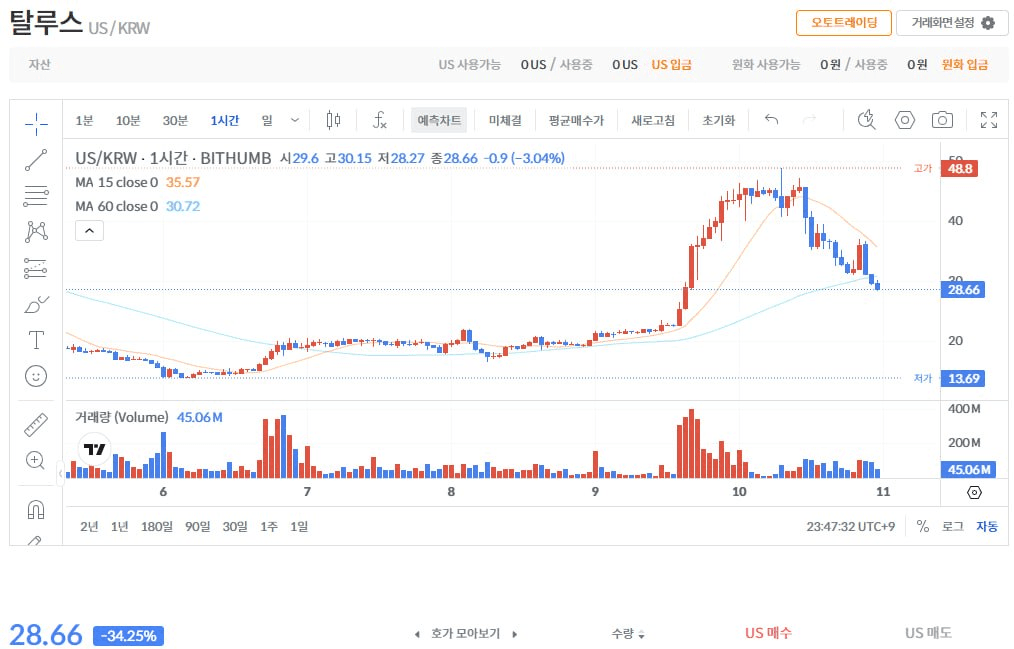Switch to the 1분 interval
1014x649 pixels.
coord(84,120)
